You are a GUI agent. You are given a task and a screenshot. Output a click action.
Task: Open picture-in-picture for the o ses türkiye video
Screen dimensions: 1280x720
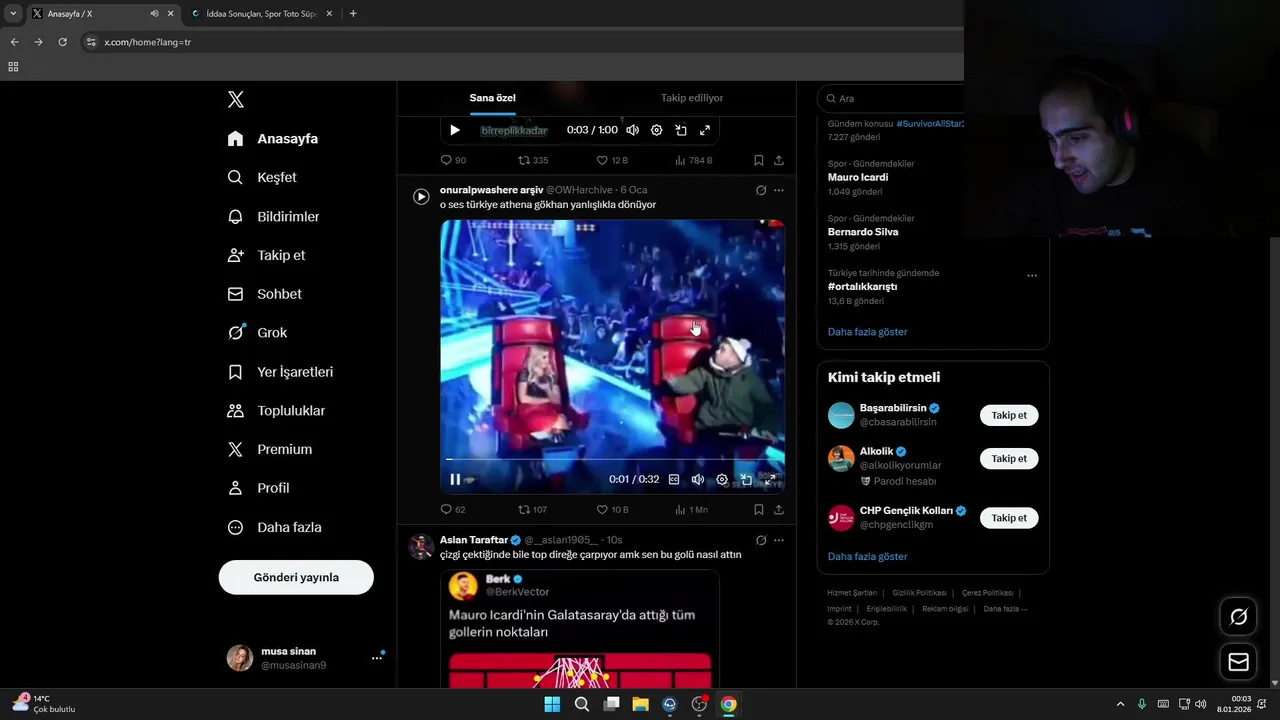pos(746,479)
